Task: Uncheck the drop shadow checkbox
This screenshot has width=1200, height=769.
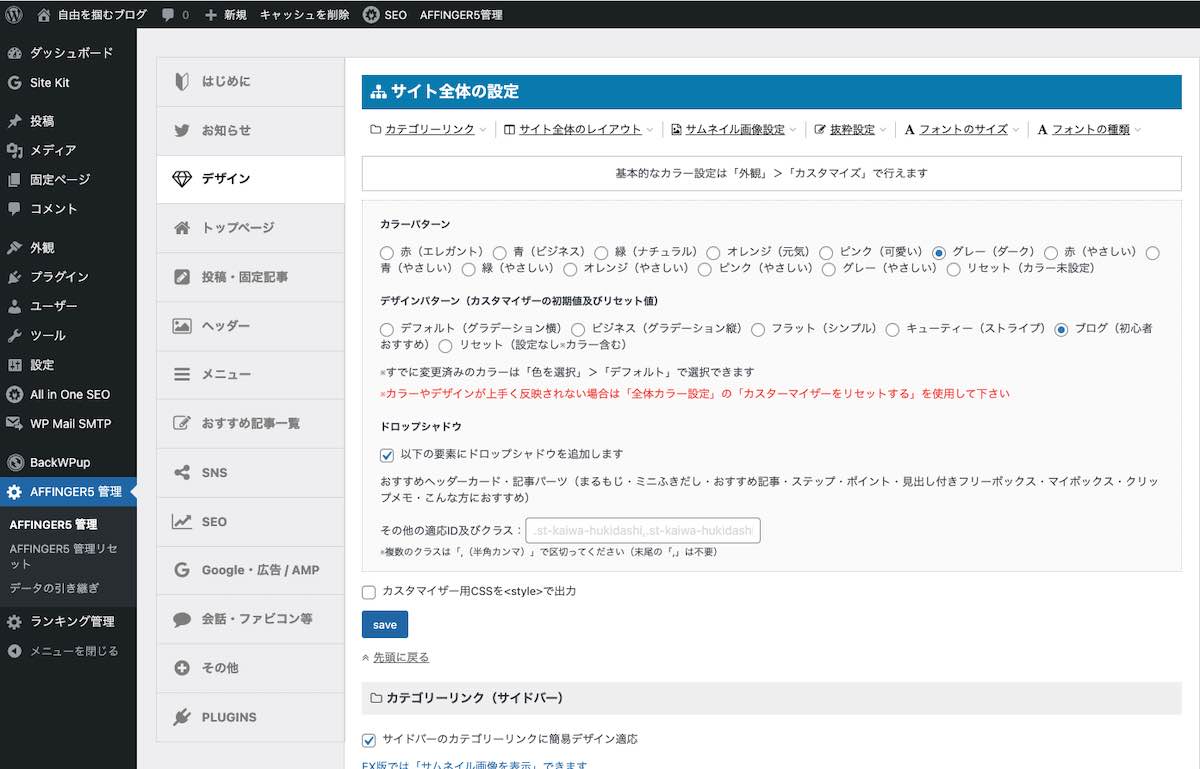Action: click(387, 455)
